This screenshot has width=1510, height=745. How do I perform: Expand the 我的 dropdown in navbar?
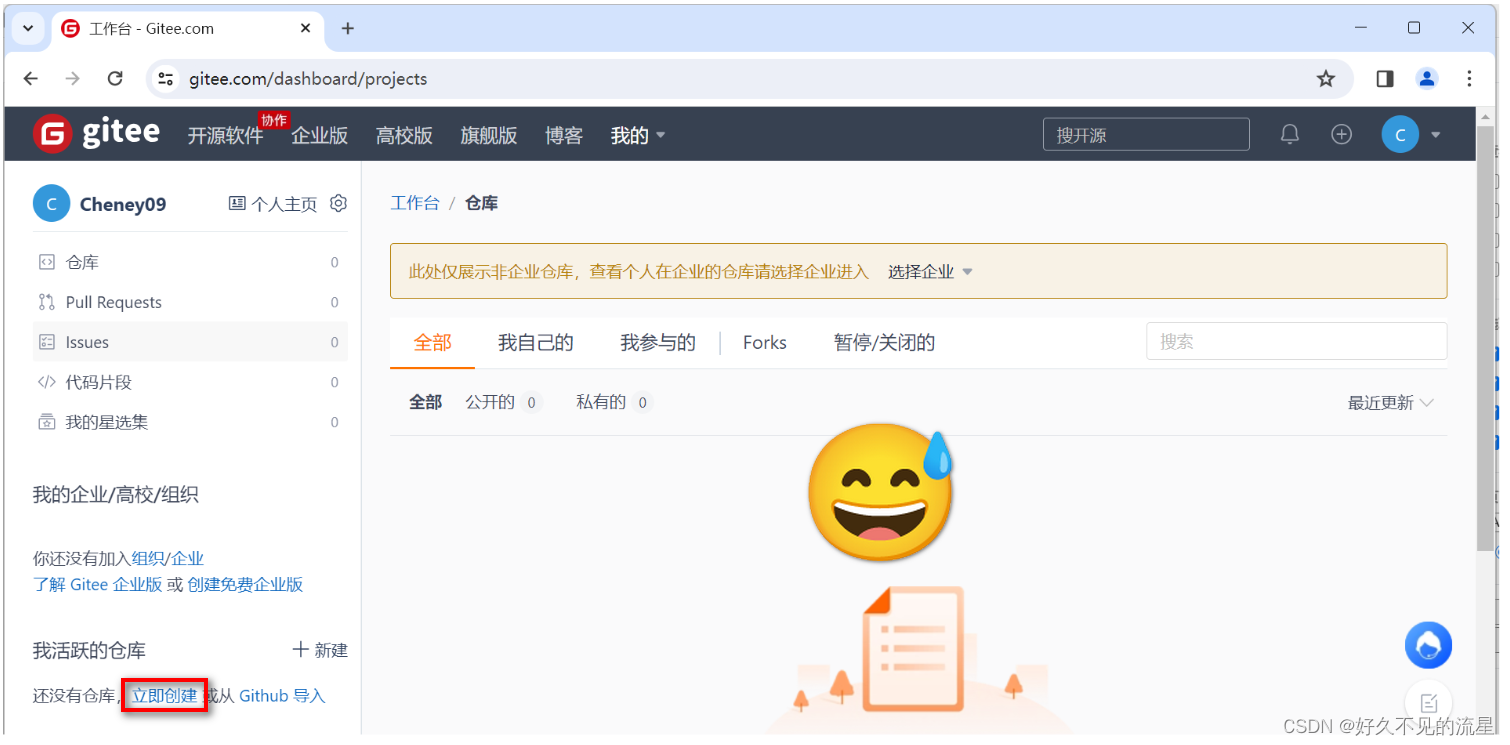[638, 135]
